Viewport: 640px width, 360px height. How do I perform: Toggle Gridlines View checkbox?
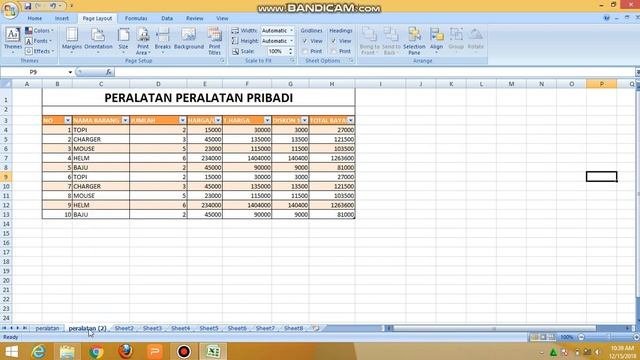(305, 41)
